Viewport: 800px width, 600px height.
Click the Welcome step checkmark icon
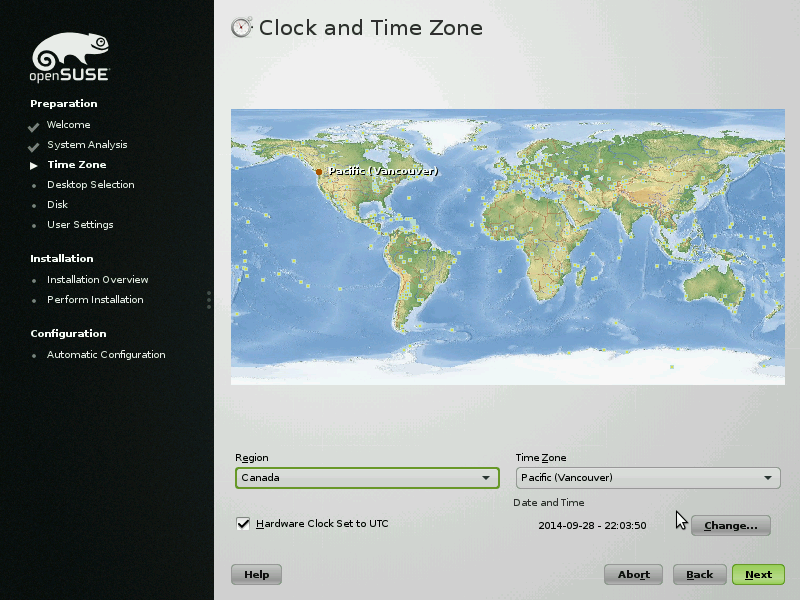pyautogui.click(x=34, y=126)
